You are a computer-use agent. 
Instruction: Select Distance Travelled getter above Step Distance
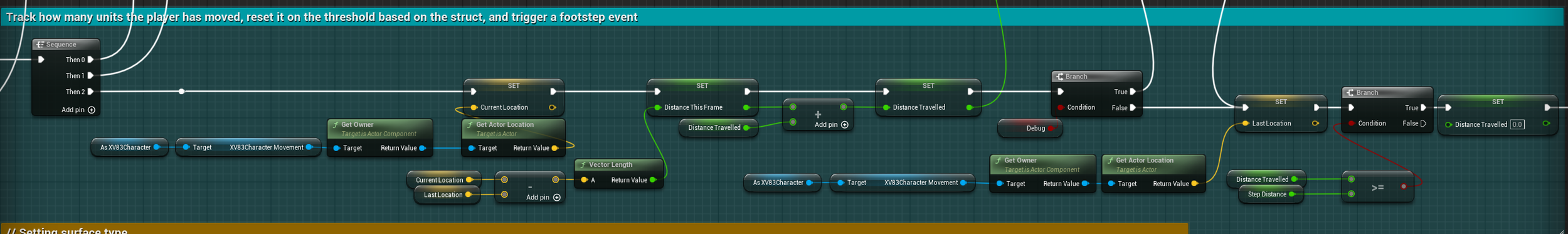pyautogui.click(x=1266, y=179)
